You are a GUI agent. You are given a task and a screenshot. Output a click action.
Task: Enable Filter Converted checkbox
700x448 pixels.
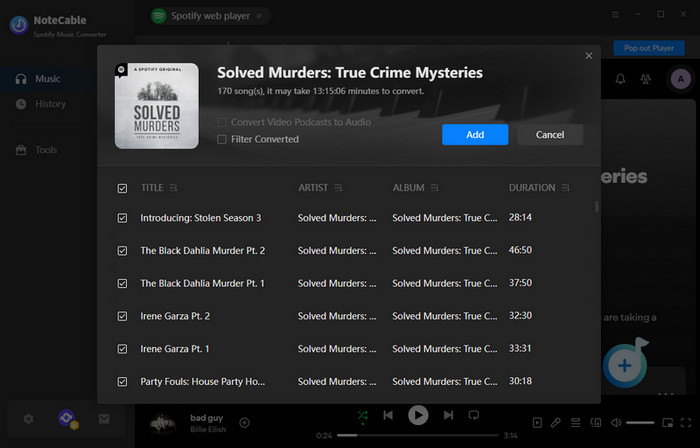pyautogui.click(x=222, y=139)
